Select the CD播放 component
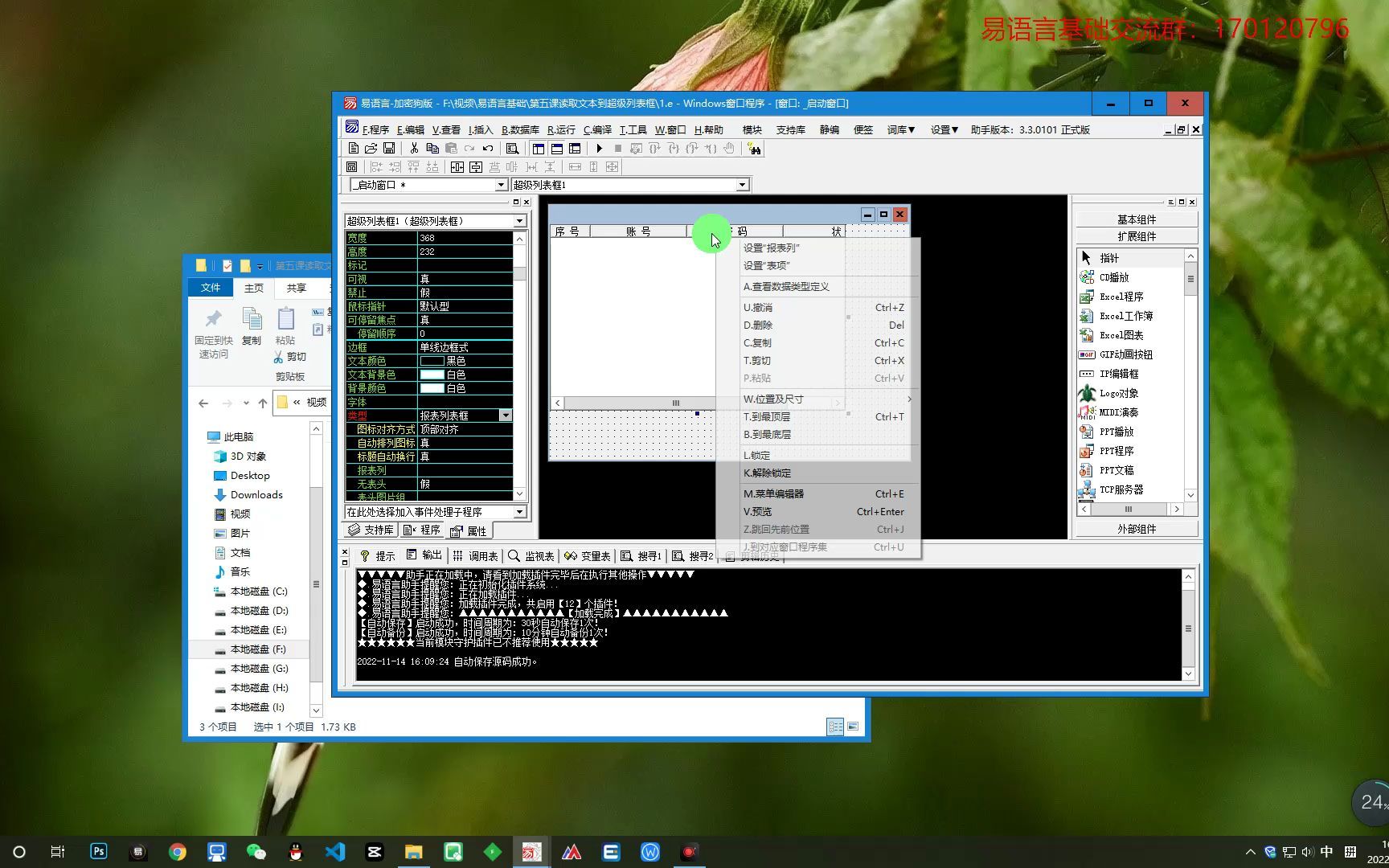1389x868 pixels. (x=1114, y=277)
